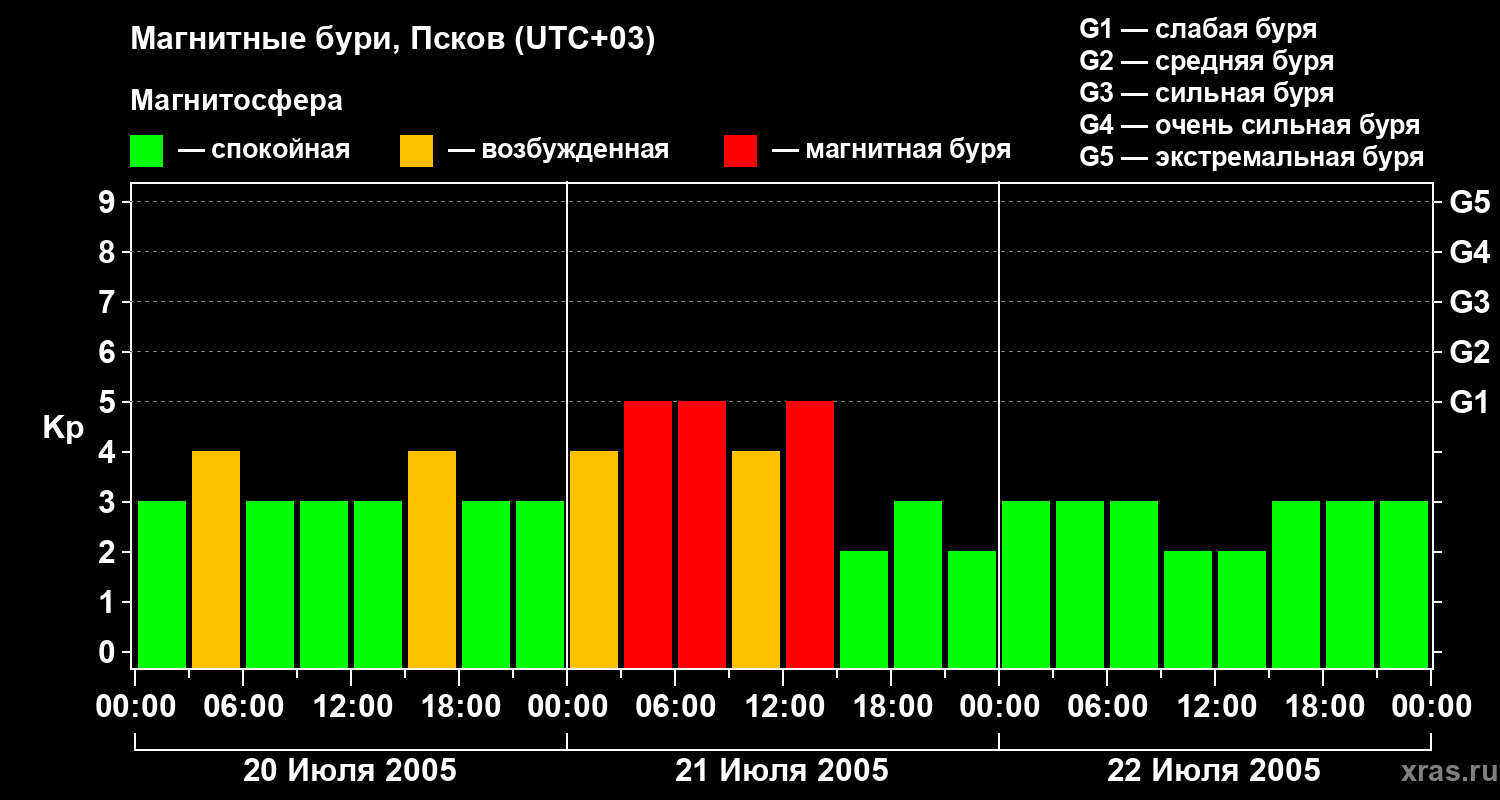Click the right-axis G3 label beside the chart

pyautogui.click(x=1470, y=302)
